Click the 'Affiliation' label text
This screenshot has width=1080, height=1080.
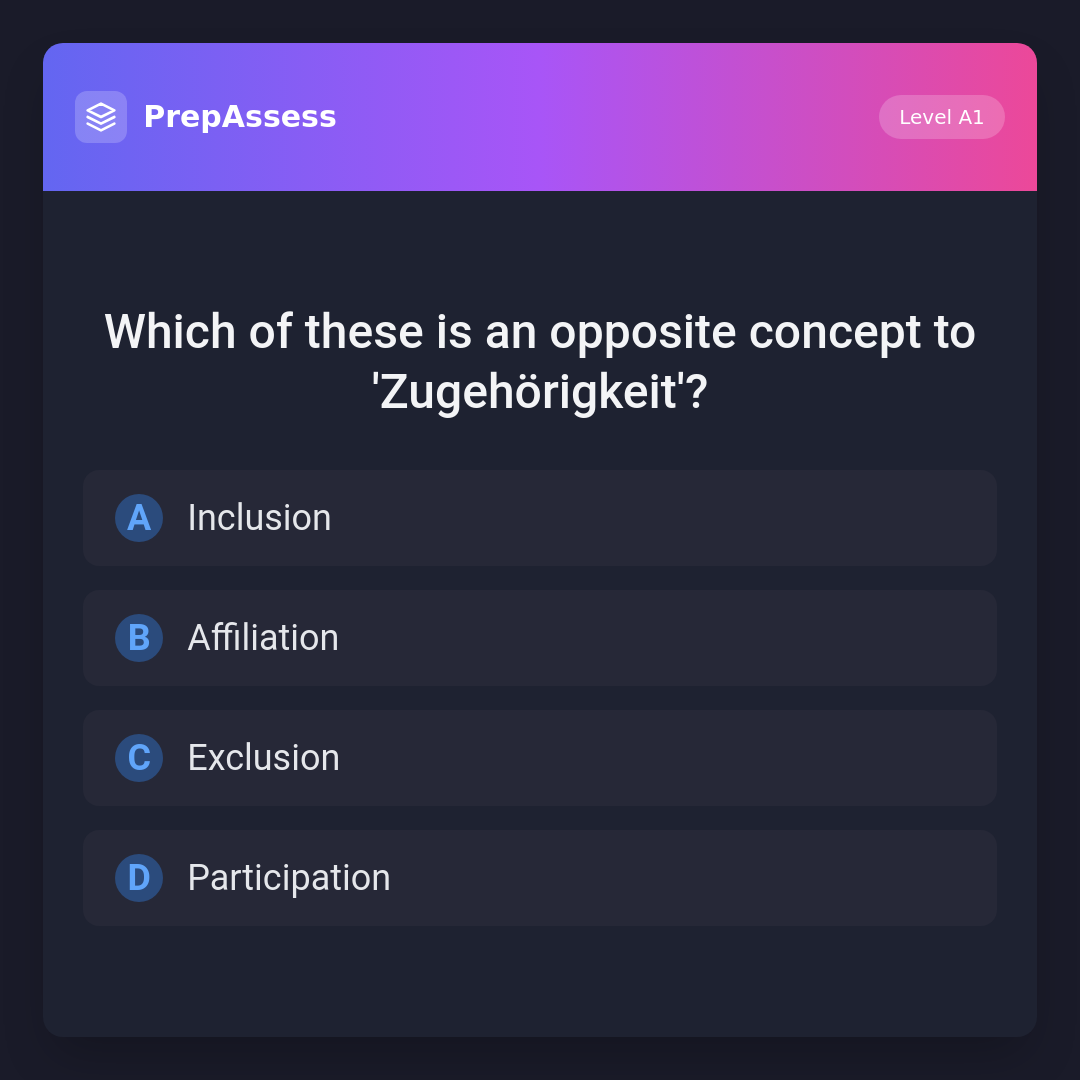click(263, 638)
